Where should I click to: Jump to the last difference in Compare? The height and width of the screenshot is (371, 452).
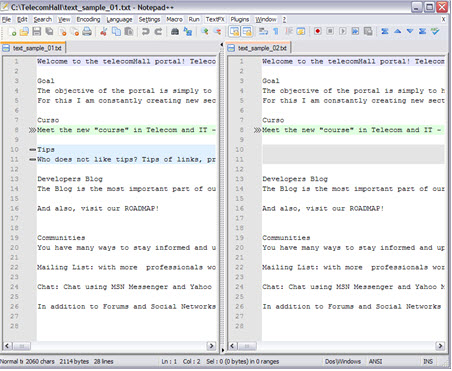[422, 32]
